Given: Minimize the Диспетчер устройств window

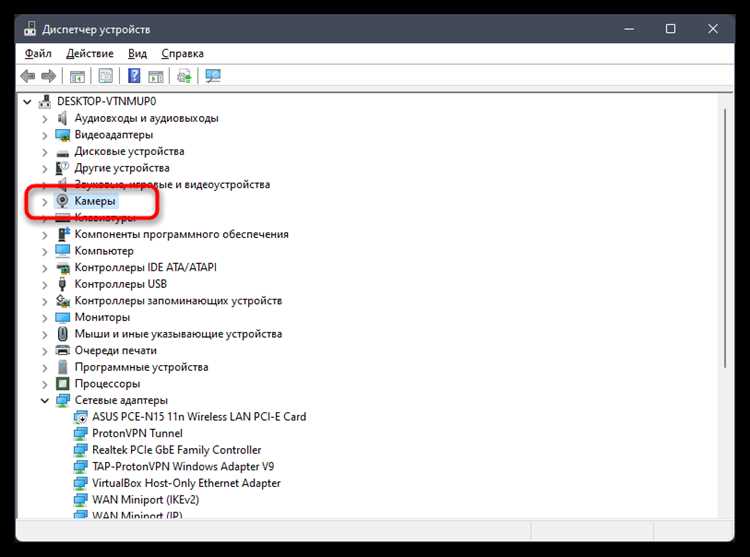Looking at the screenshot, I should pyautogui.click(x=629, y=29).
